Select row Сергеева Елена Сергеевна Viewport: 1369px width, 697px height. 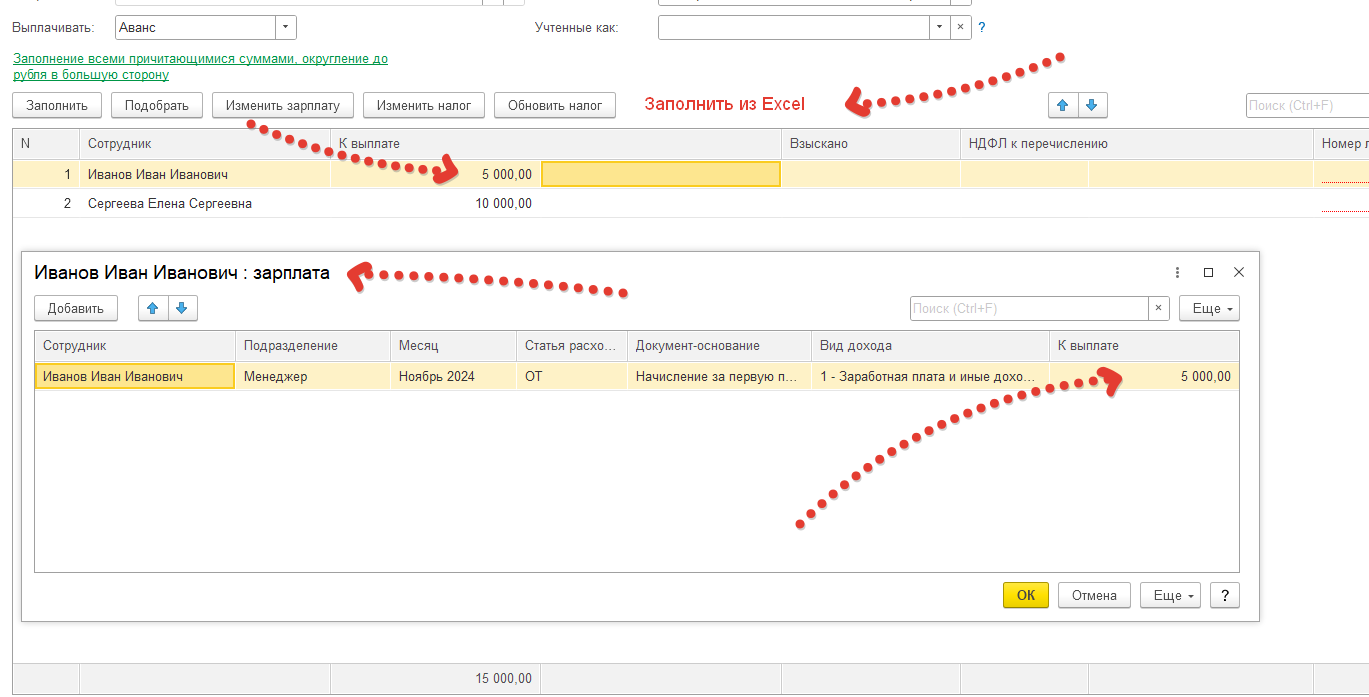[x=170, y=203]
